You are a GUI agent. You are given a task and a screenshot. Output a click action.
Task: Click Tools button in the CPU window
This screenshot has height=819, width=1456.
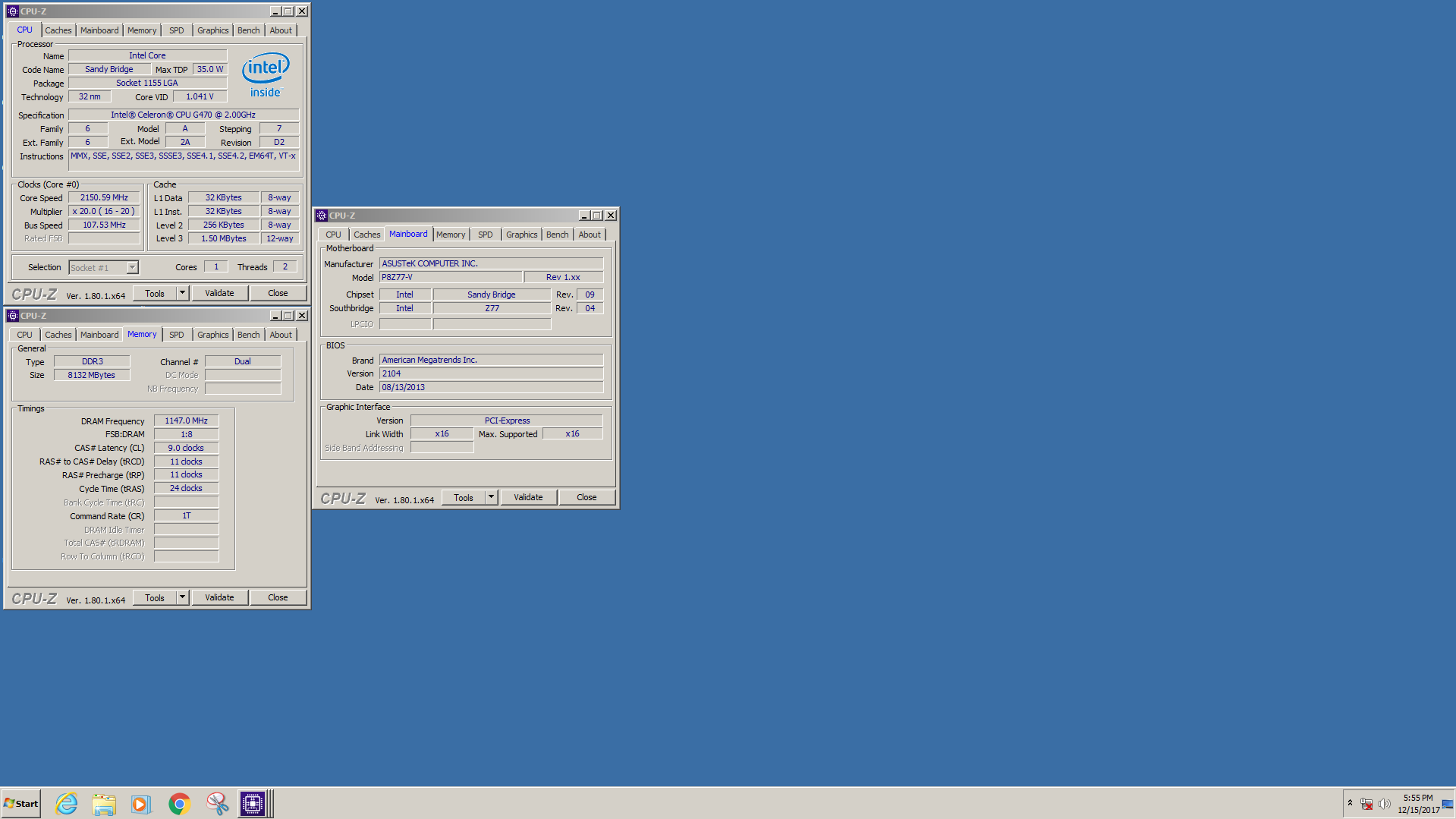(155, 293)
